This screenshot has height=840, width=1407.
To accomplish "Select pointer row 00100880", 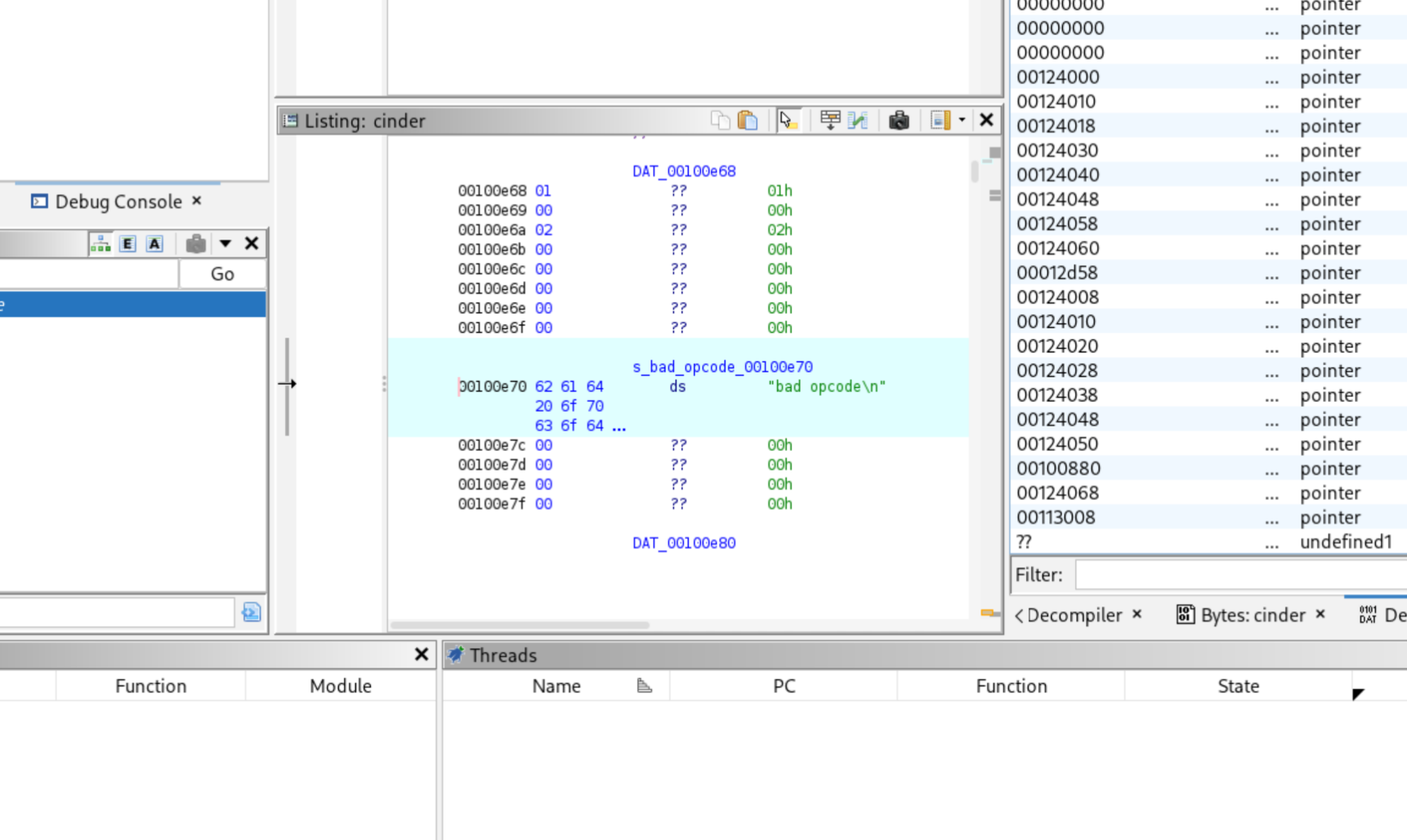I will click(1209, 469).
